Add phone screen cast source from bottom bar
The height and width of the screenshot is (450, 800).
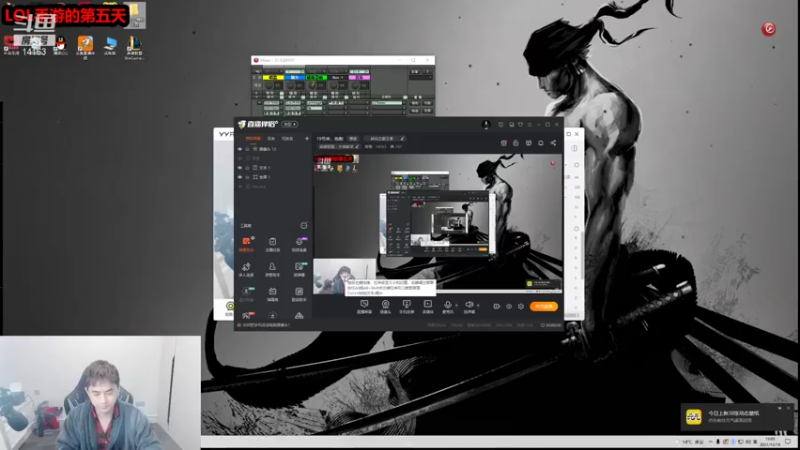point(407,306)
